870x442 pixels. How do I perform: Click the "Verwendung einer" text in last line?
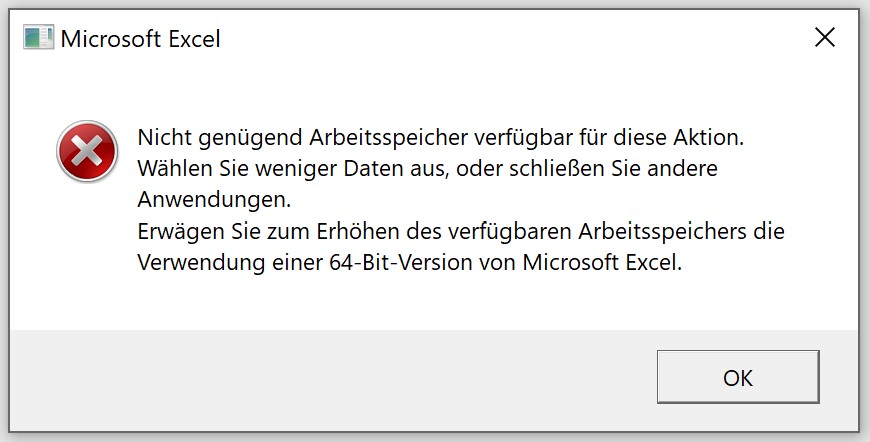click(x=230, y=262)
